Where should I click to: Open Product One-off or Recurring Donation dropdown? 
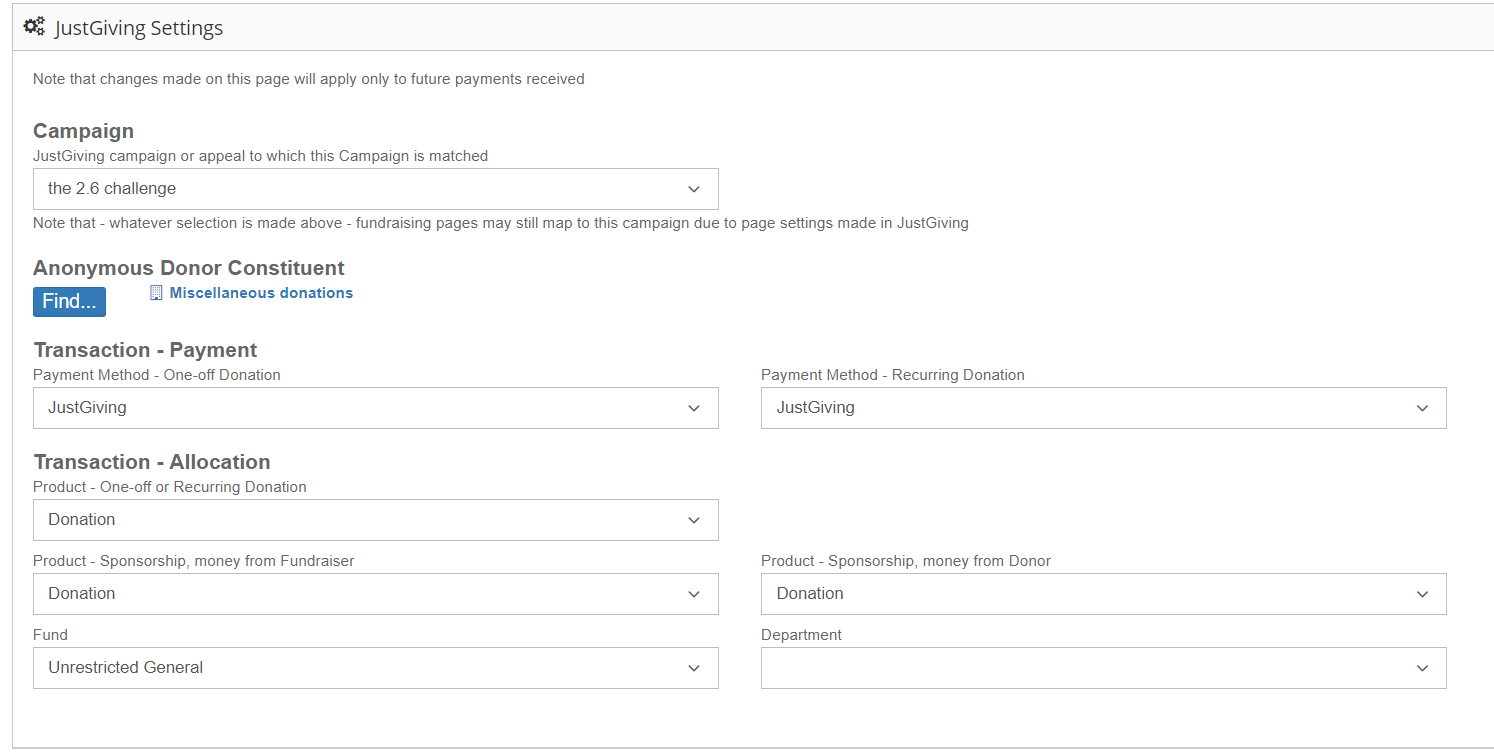pyautogui.click(x=376, y=520)
